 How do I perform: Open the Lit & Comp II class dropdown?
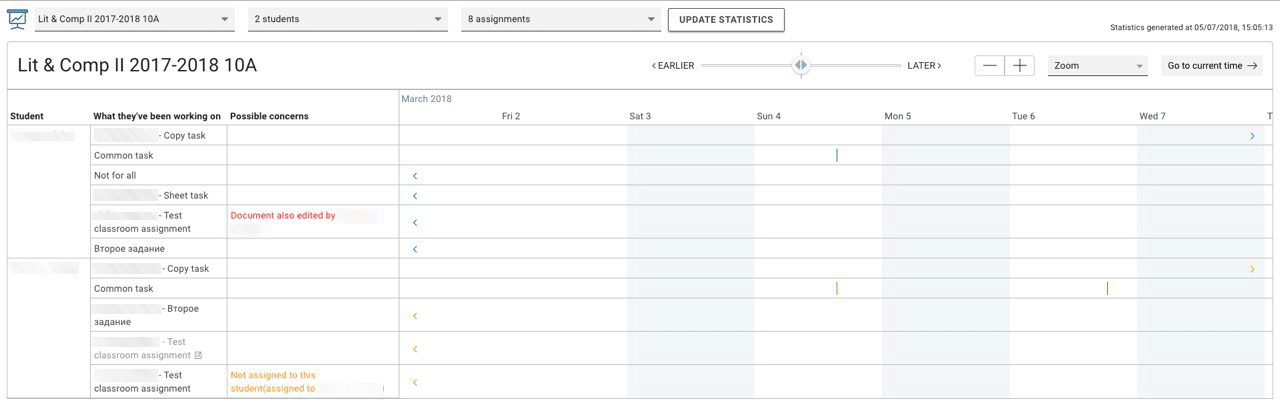(132, 19)
